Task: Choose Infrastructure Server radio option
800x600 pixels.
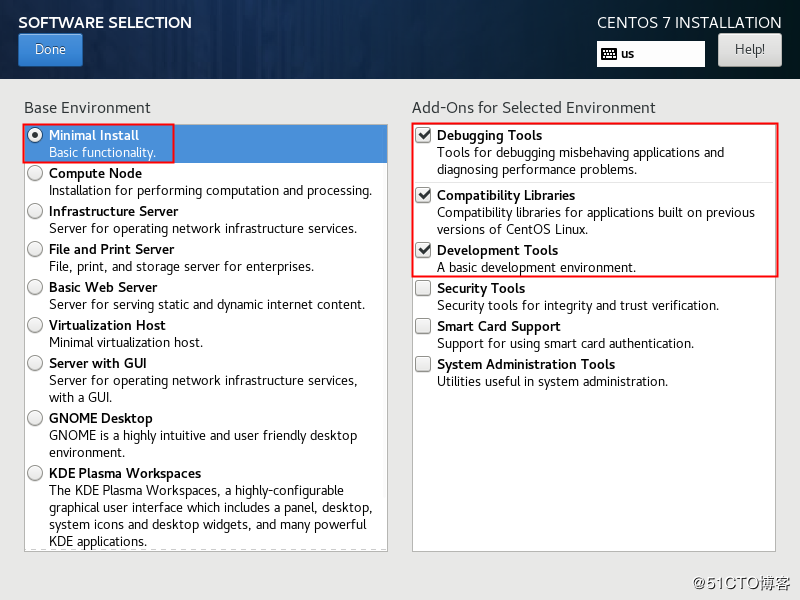Action: point(35,211)
